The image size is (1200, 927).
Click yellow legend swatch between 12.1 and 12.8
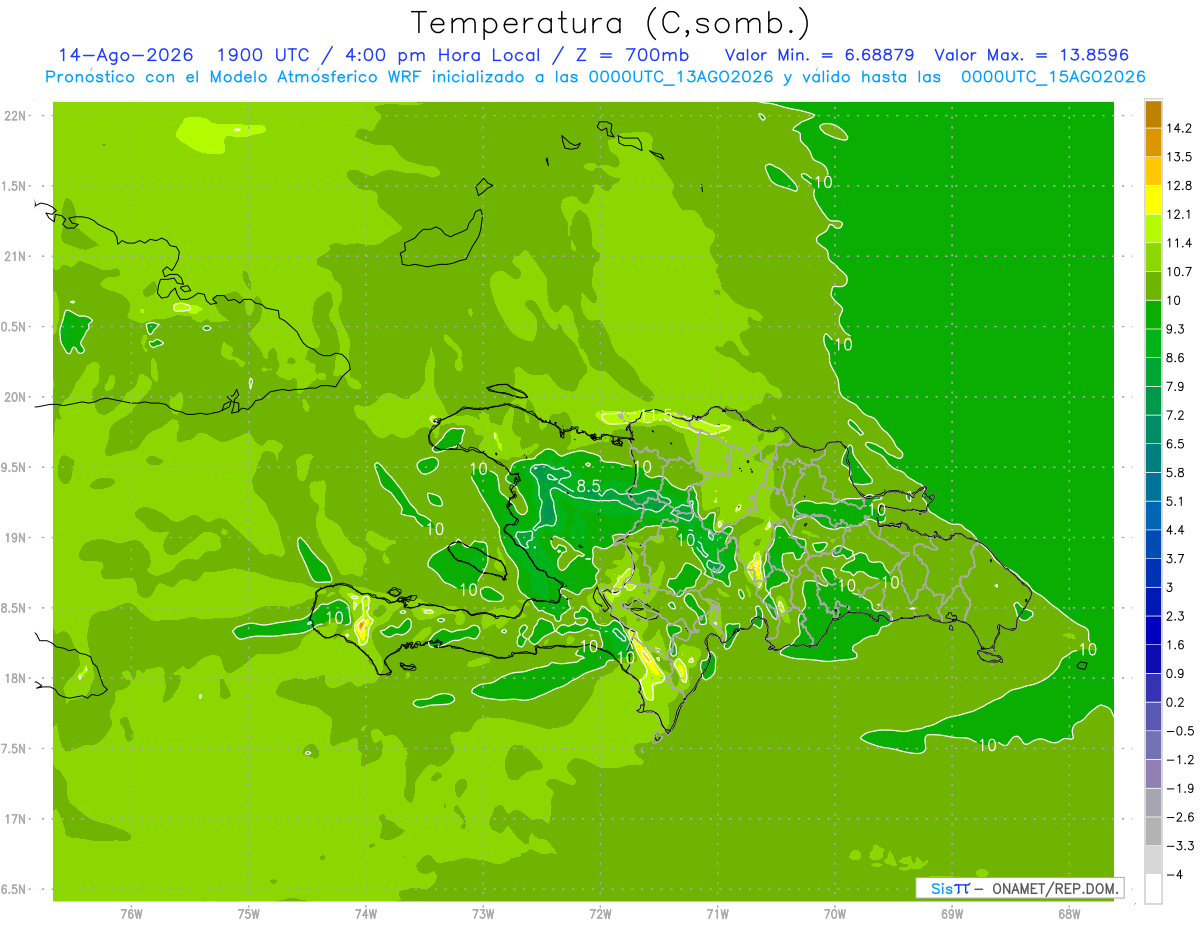(x=1153, y=200)
